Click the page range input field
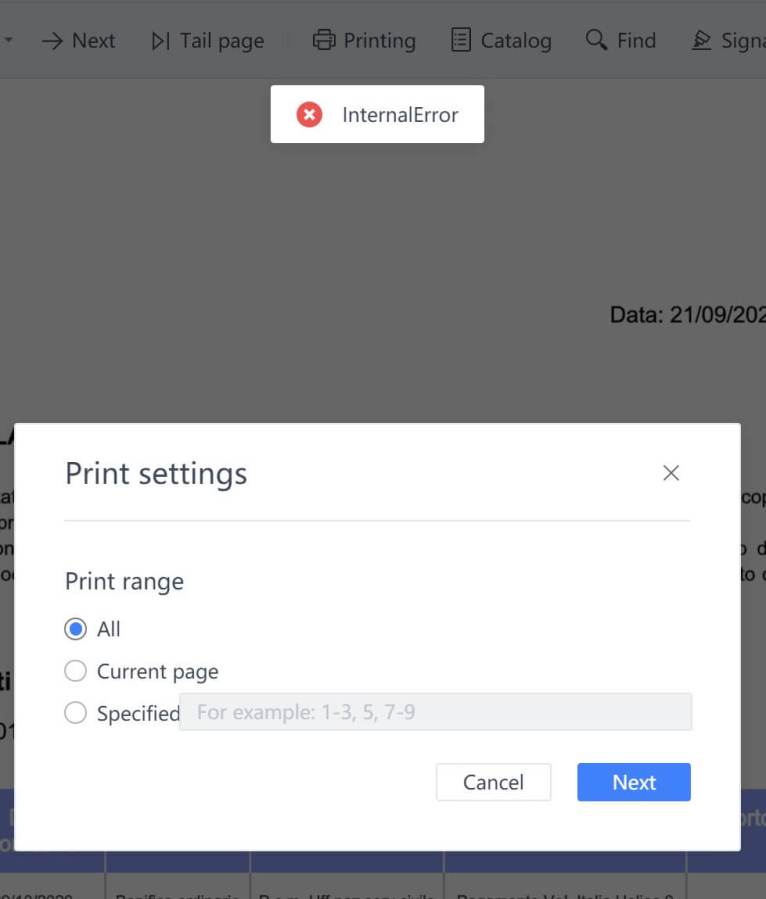 click(435, 713)
